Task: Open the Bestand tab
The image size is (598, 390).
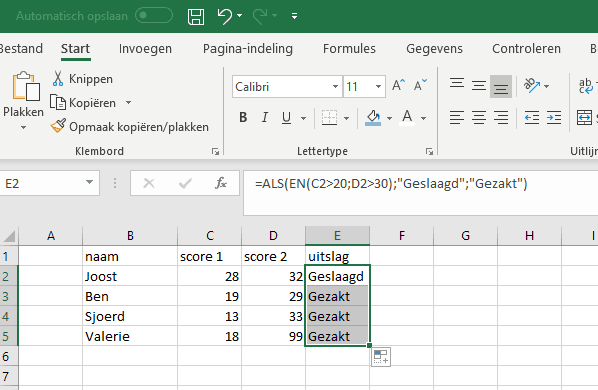Action: [21, 49]
